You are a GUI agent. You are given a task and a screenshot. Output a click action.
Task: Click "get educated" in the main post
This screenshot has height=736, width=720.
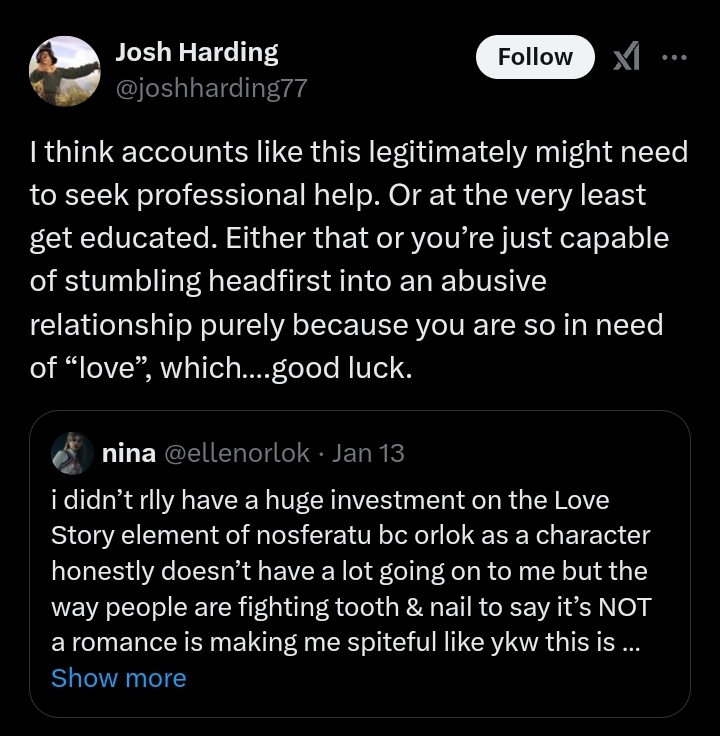tap(116, 238)
